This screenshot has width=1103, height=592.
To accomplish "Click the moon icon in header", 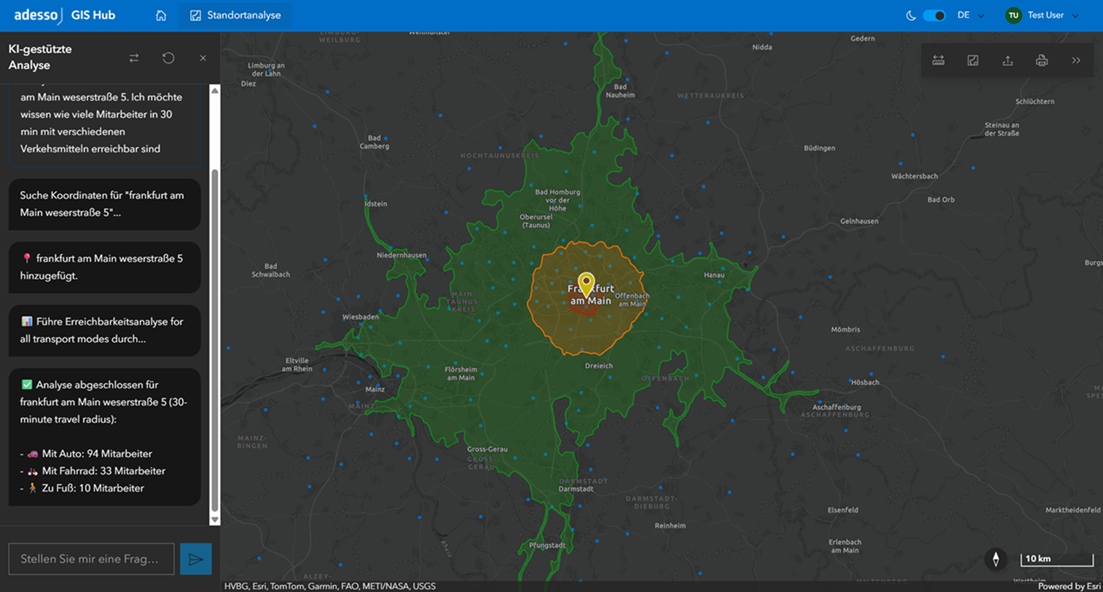I will 911,15.
